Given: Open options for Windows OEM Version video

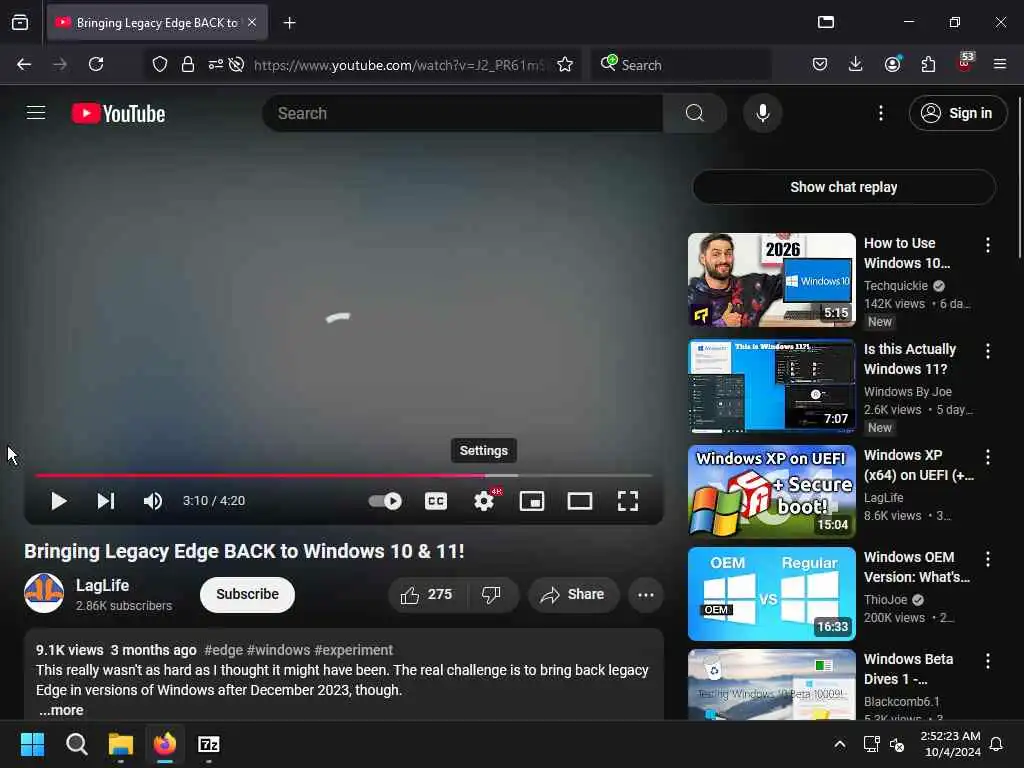Looking at the screenshot, I should coord(987,559).
